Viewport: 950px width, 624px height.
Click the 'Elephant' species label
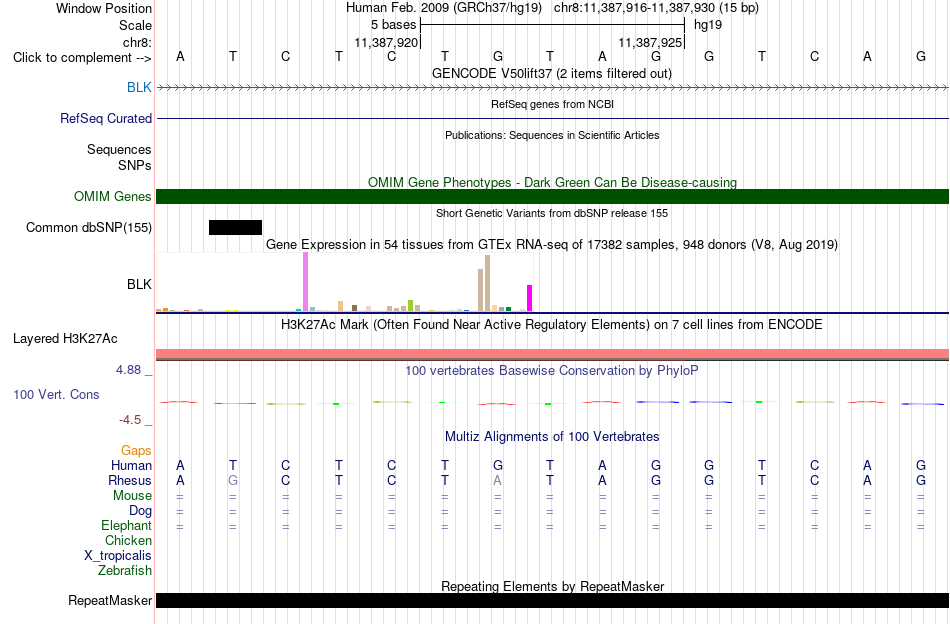pyautogui.click(x=126, y=525)
